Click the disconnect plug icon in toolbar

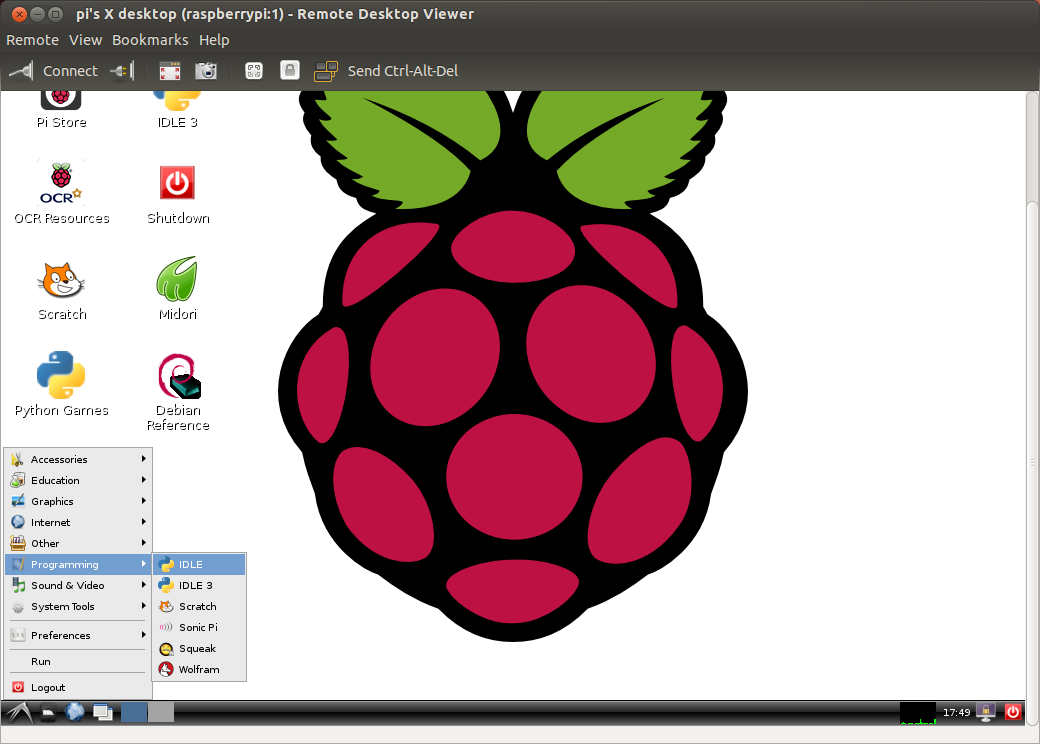click(x=122, y=71)
